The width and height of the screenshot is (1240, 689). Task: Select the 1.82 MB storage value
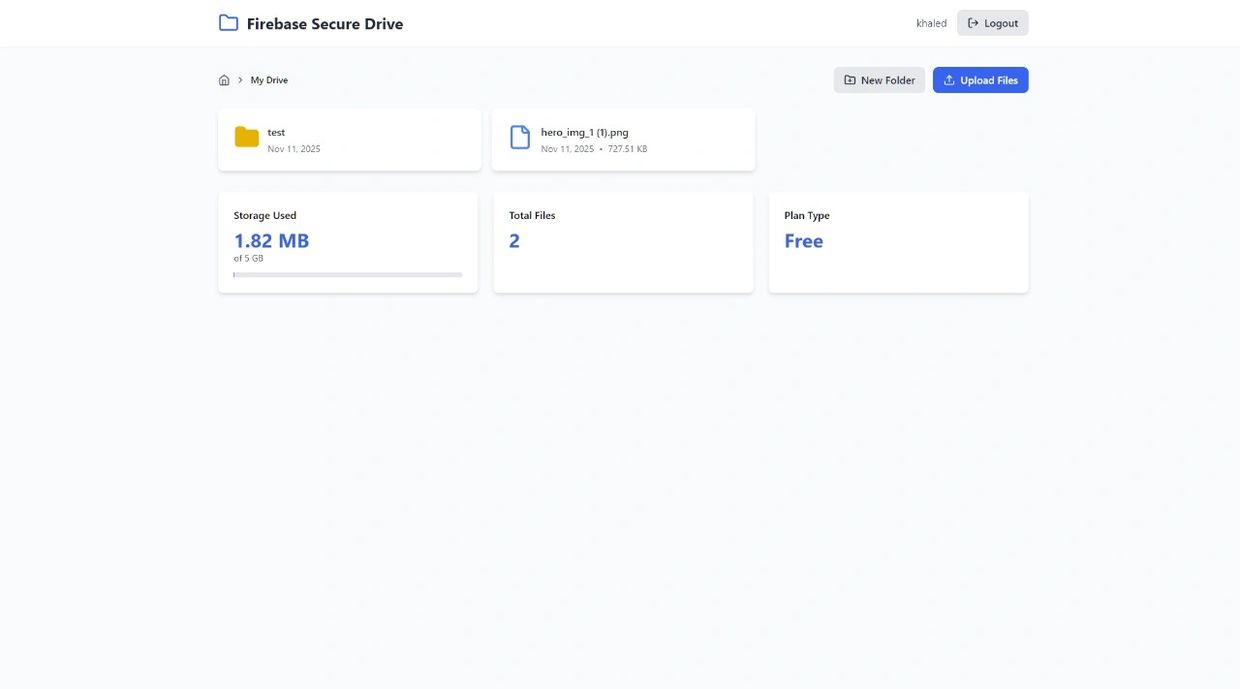coord(271,241)
